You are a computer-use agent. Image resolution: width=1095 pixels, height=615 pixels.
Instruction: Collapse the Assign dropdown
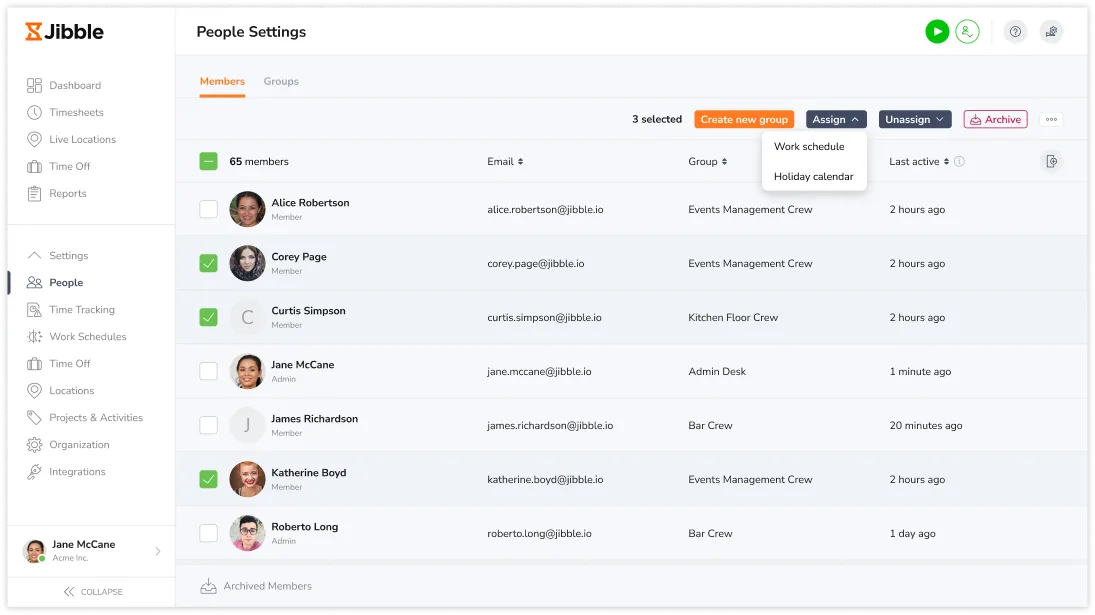point(836,120)
